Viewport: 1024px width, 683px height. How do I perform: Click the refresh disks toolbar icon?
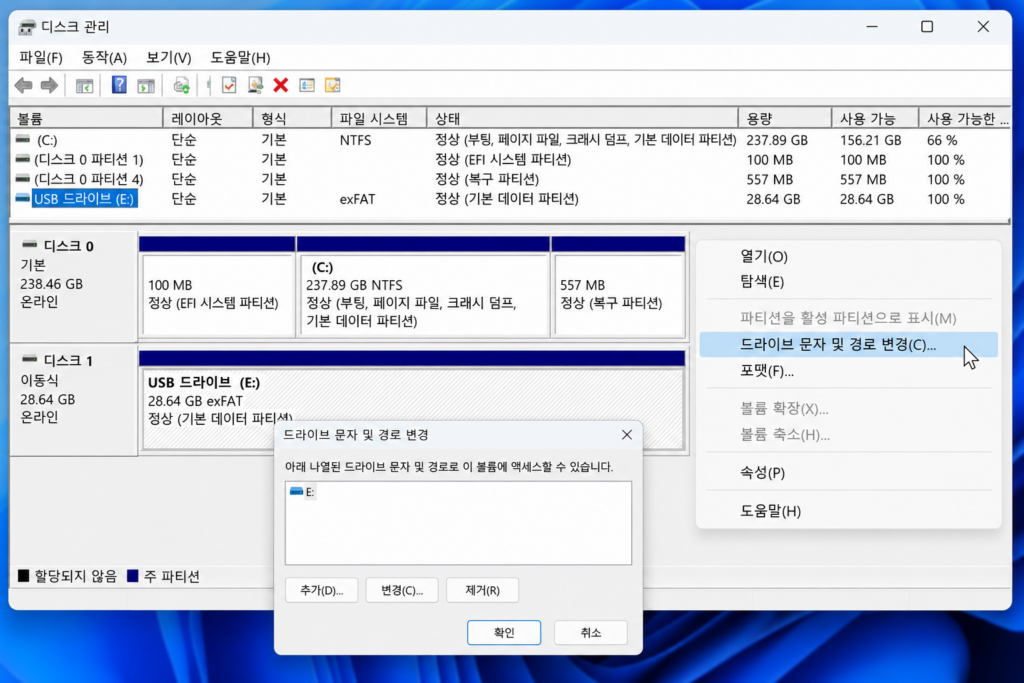[x=181, y=86]
